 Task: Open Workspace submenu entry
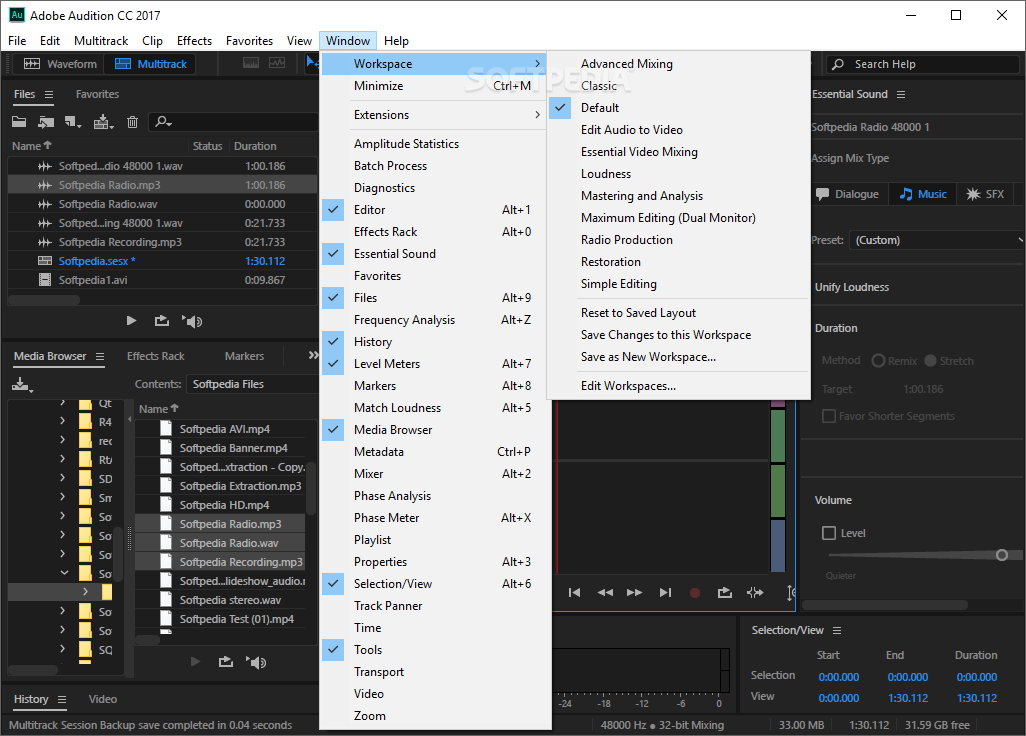[x=435, y=64]
